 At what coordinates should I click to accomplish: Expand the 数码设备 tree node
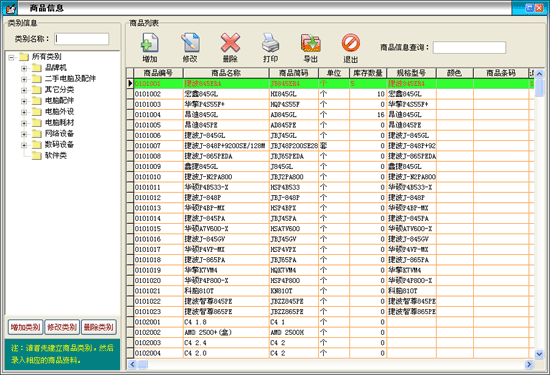click(24, 145)
